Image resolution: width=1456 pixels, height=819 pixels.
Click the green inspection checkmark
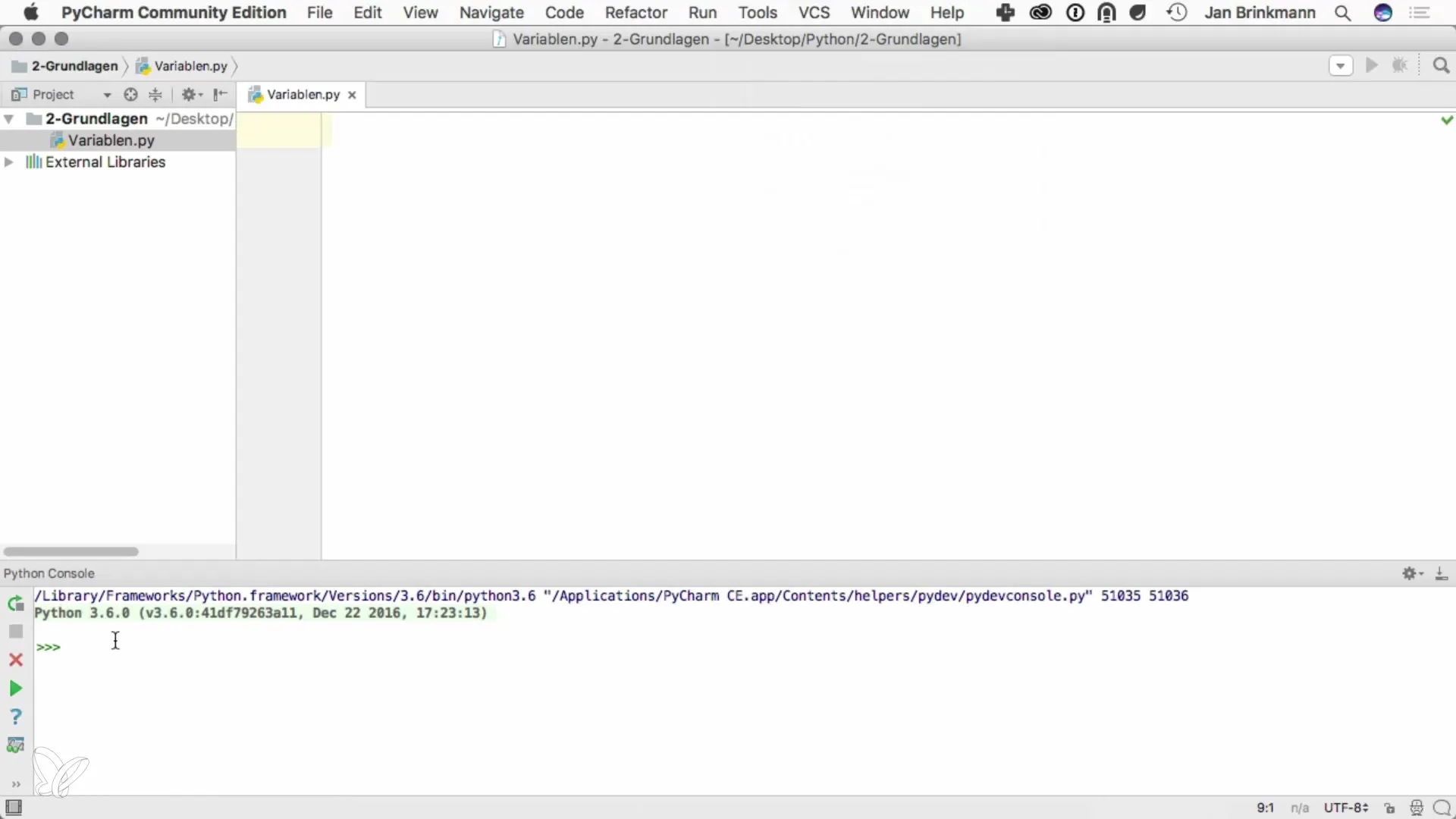coord(1447,120)
